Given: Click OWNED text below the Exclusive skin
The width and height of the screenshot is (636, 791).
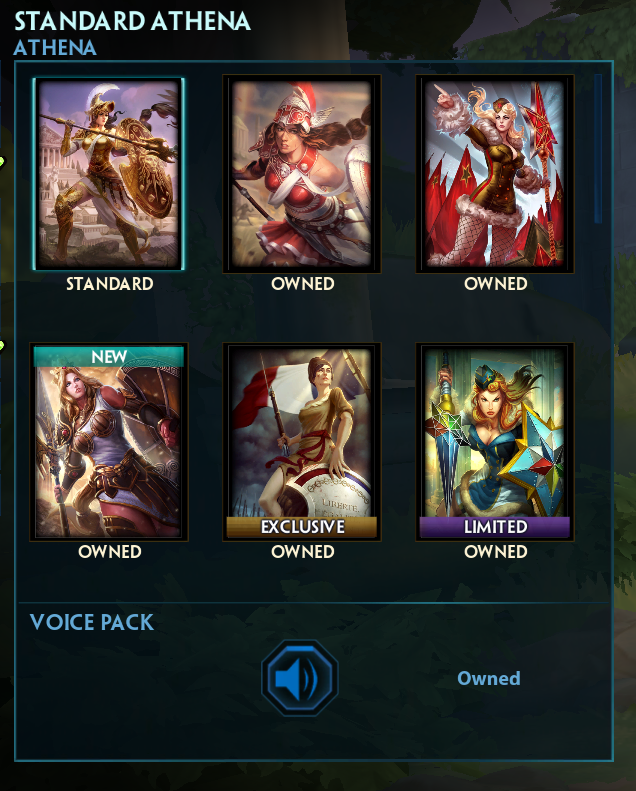Looking at the screenshot, I should point(303,552).
